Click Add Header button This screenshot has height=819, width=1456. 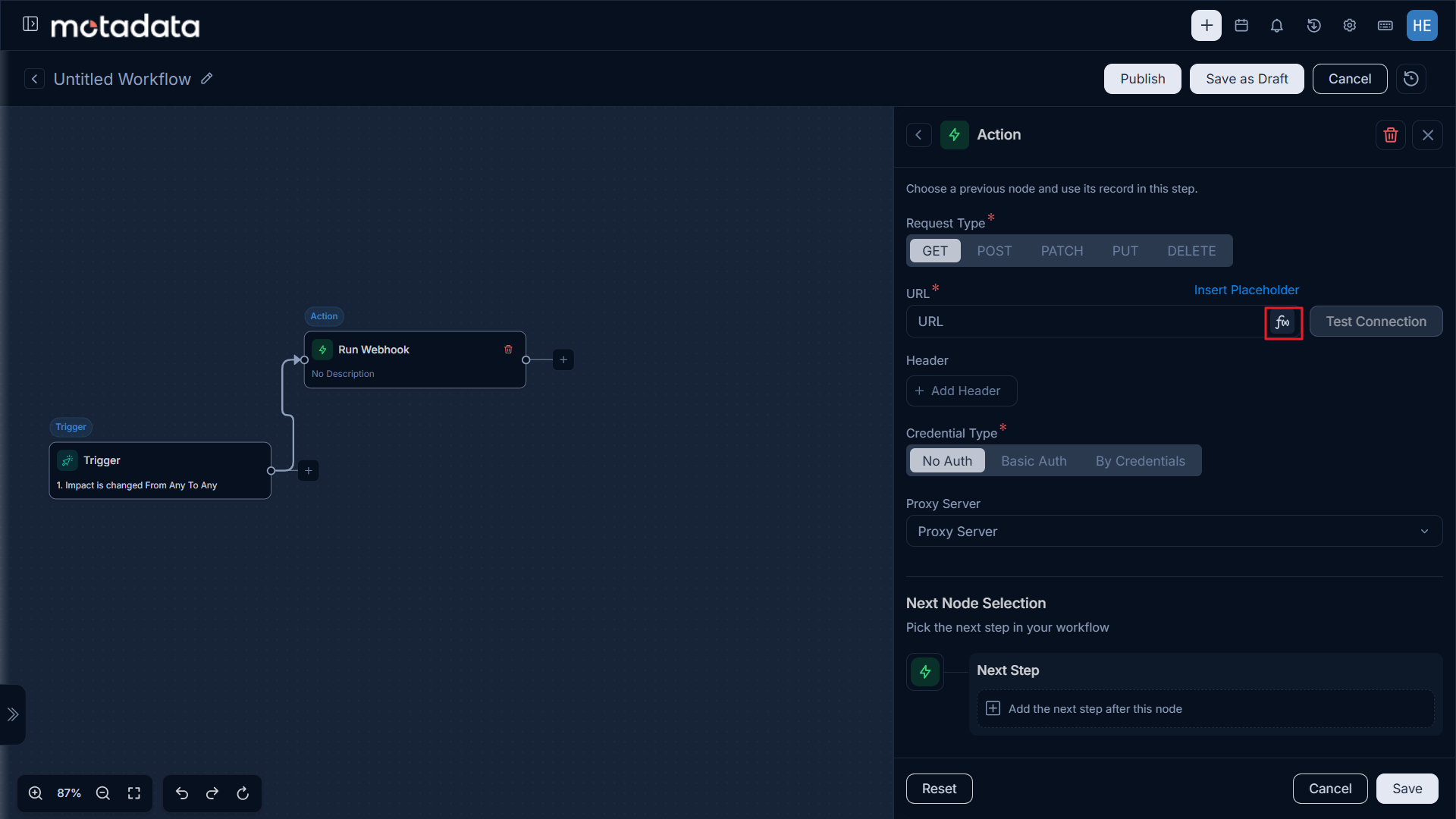[961, 391]
